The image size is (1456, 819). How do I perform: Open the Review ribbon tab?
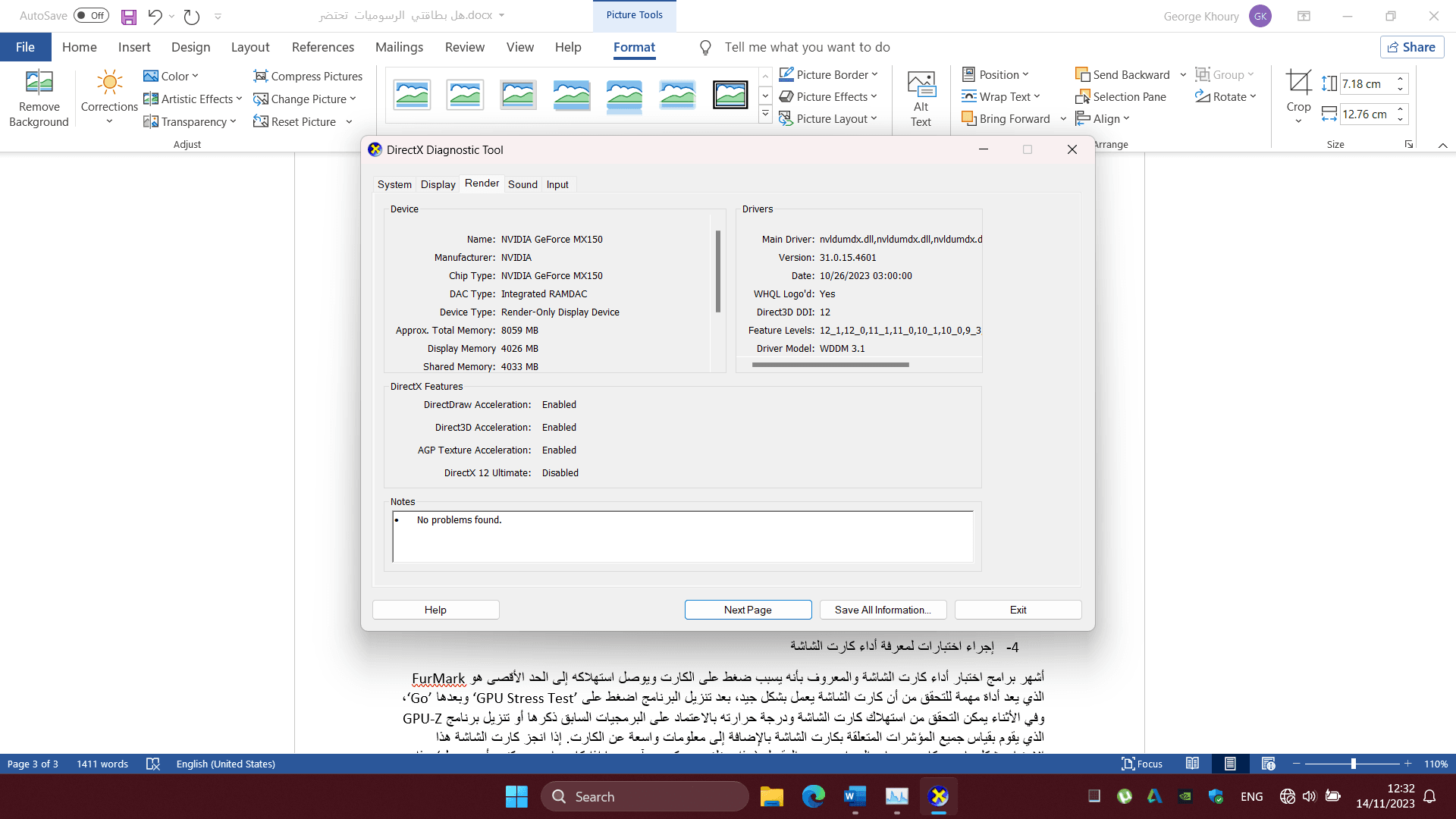465,47
